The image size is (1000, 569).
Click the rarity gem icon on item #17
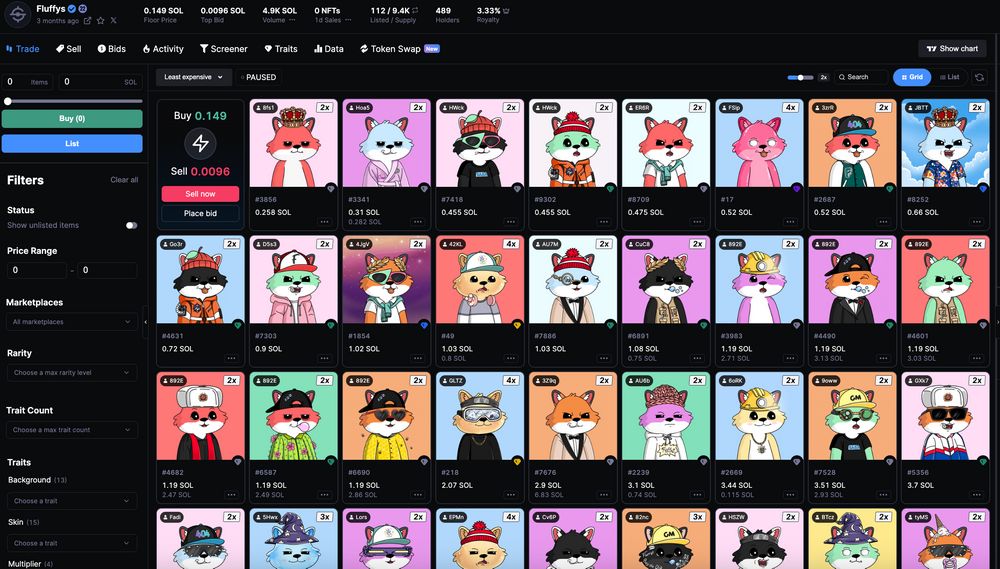797,188
